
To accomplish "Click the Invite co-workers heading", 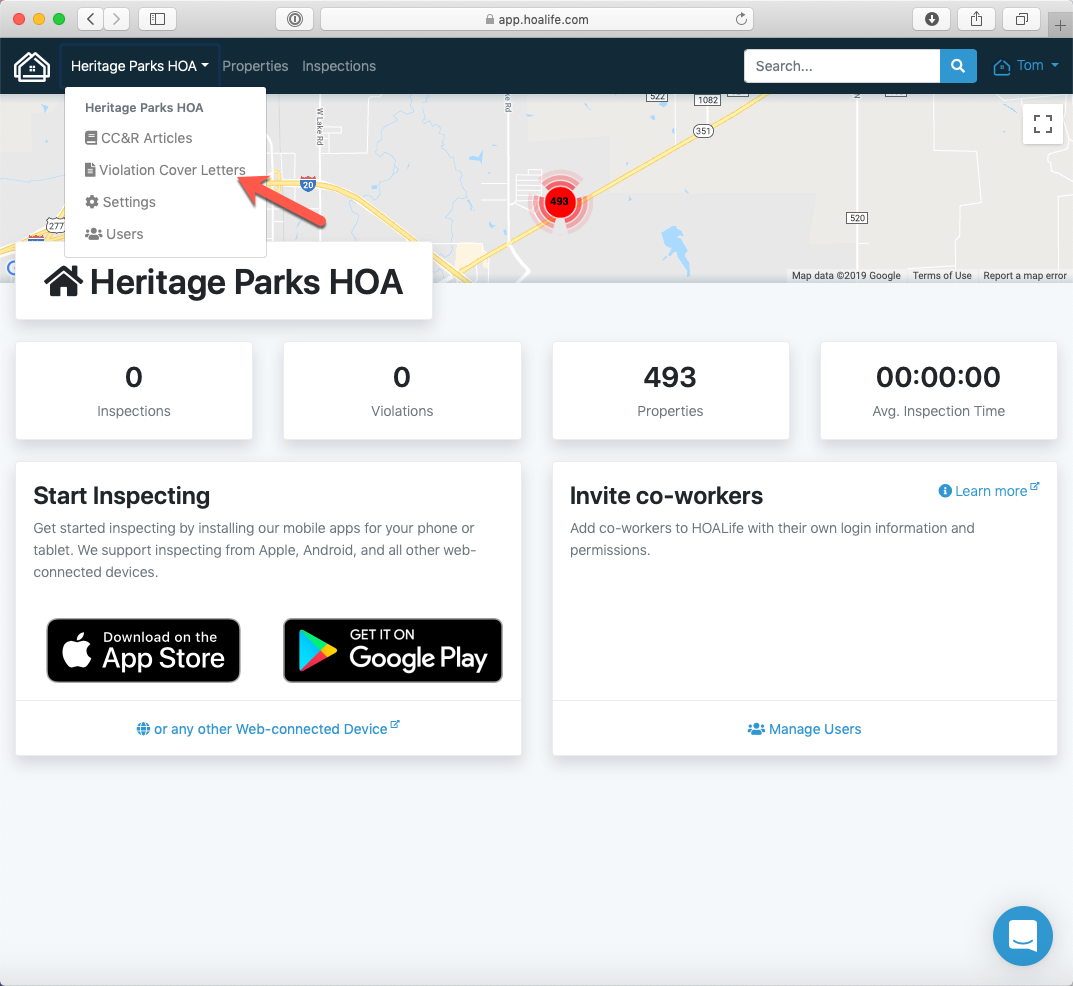I will (x=667, y=495).
